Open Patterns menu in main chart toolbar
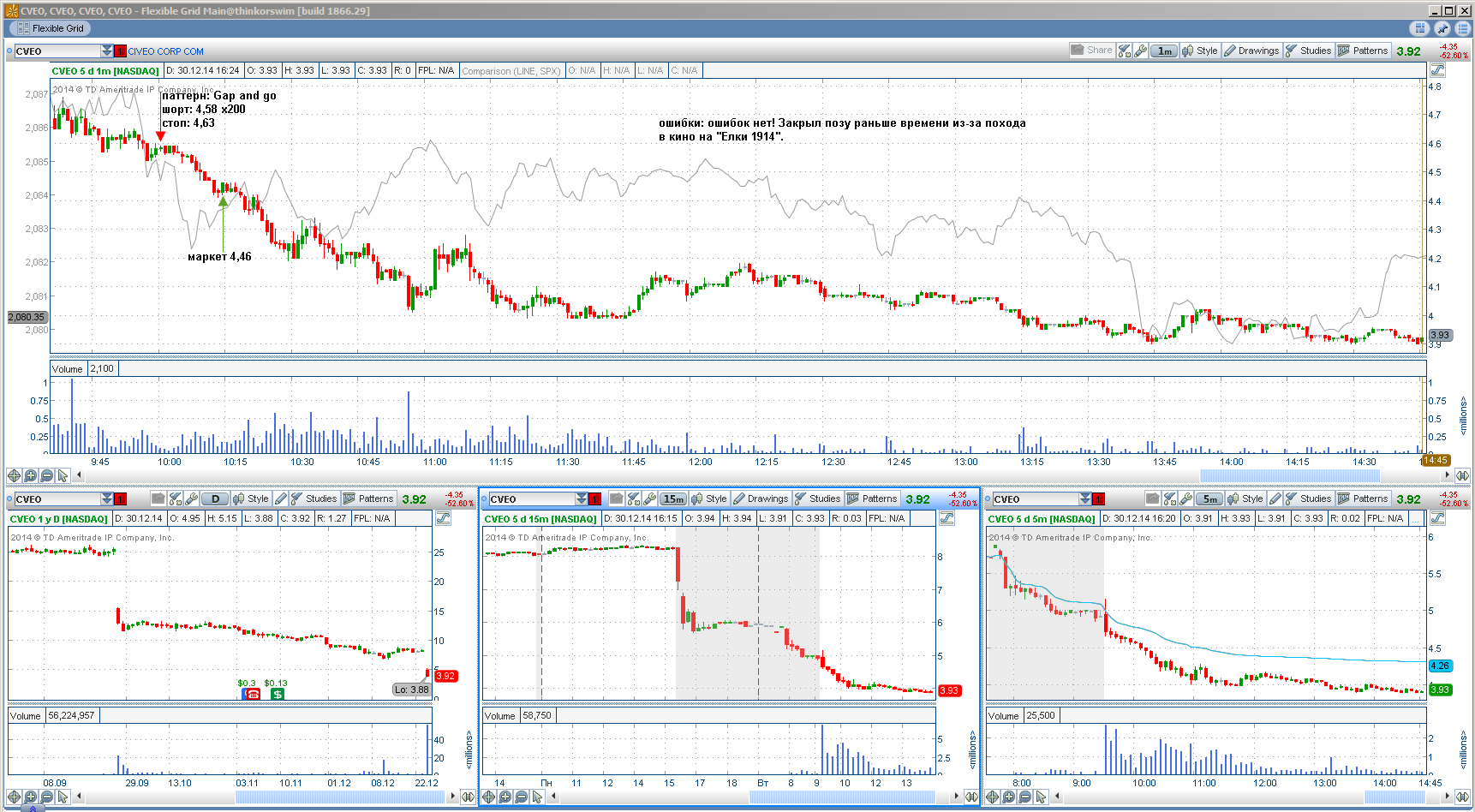 pos(1363,51)
